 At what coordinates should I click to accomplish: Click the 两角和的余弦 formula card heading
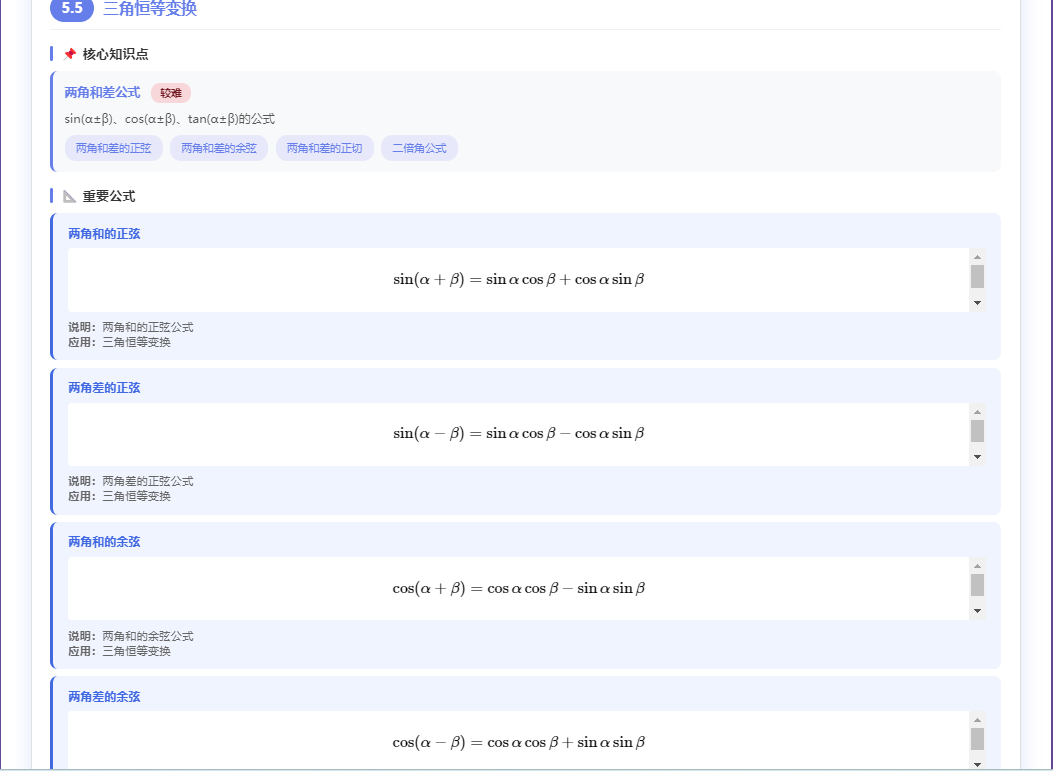104,542
